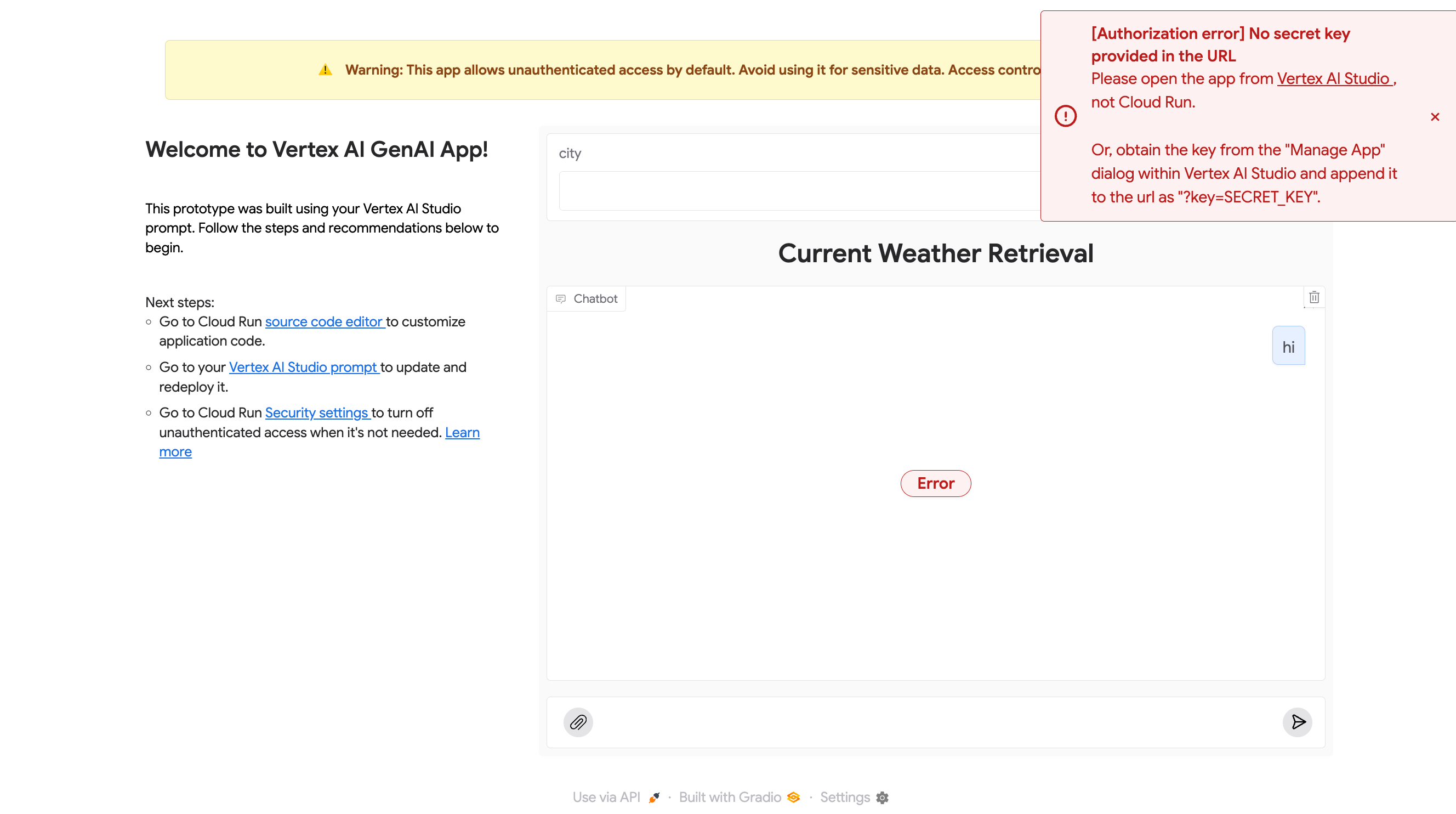Open Cloud Run Security settings link
Viewport: 1456px width, 814px height.
click(317, 412)
